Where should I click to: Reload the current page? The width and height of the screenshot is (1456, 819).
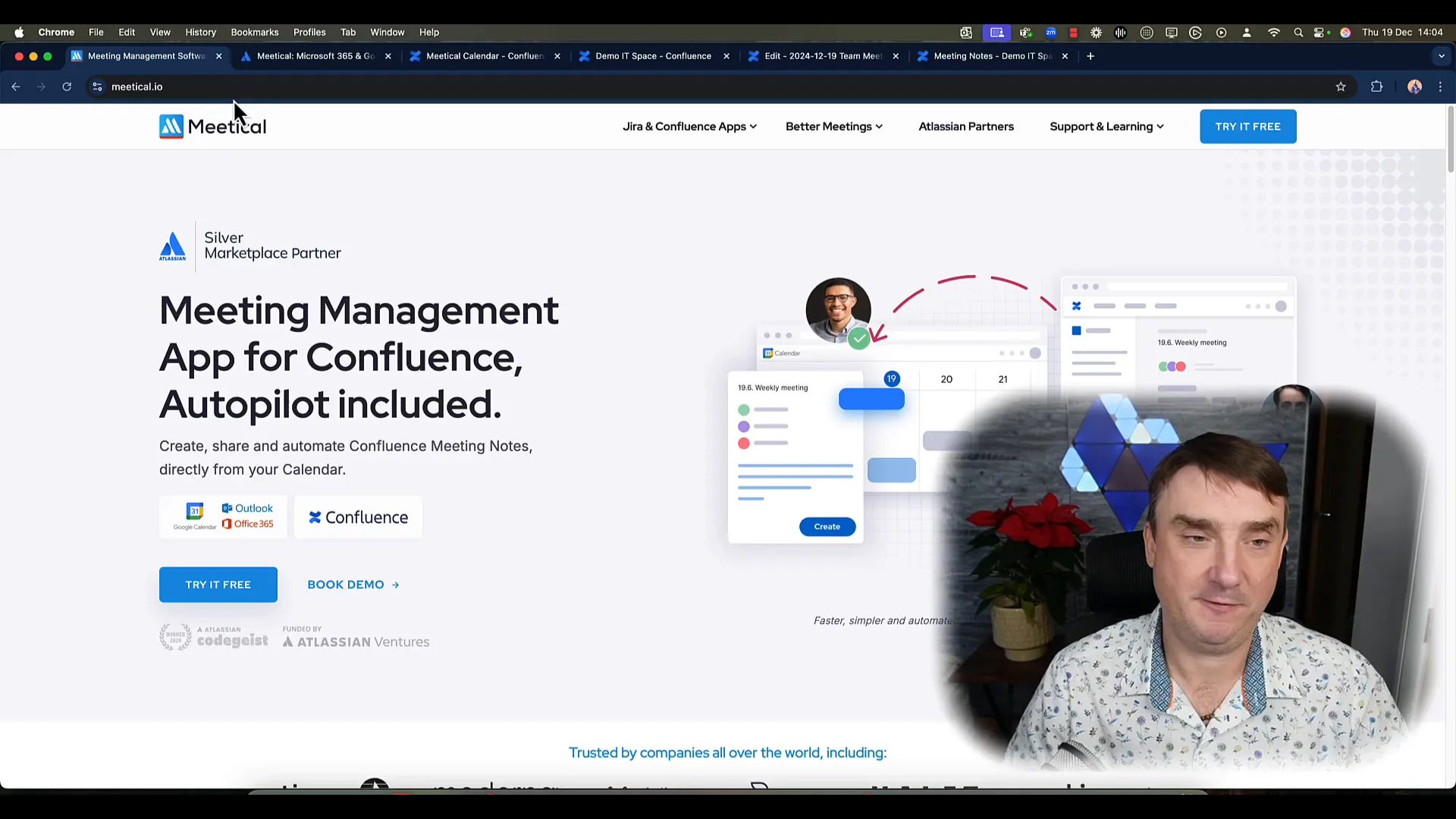click(67, 86)
